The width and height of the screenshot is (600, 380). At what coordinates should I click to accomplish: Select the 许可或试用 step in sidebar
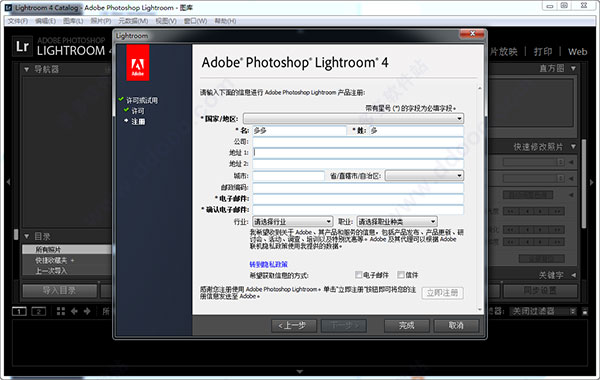point(142,100)
